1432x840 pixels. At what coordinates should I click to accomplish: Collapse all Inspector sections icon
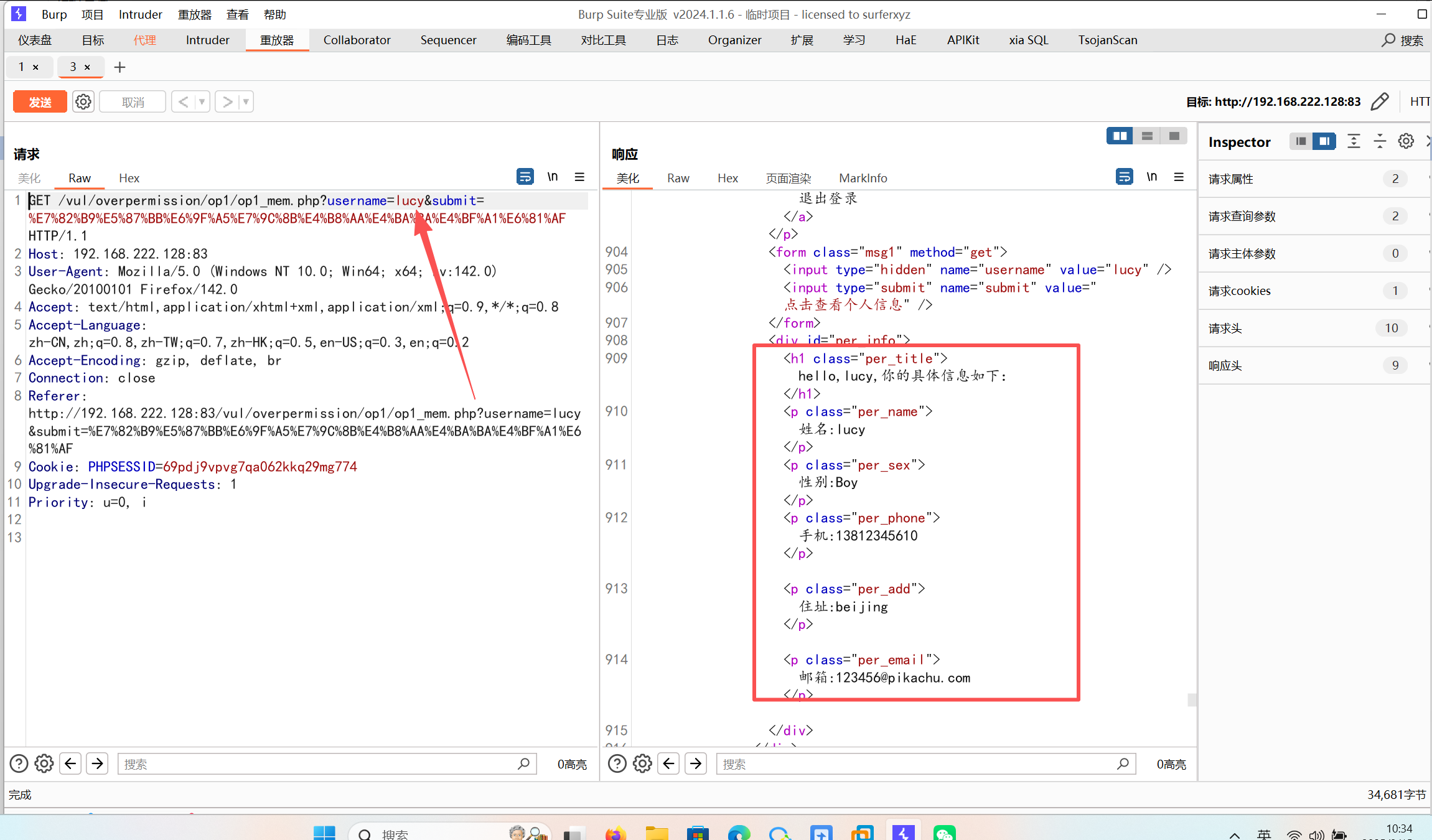tap(1380, 141)
